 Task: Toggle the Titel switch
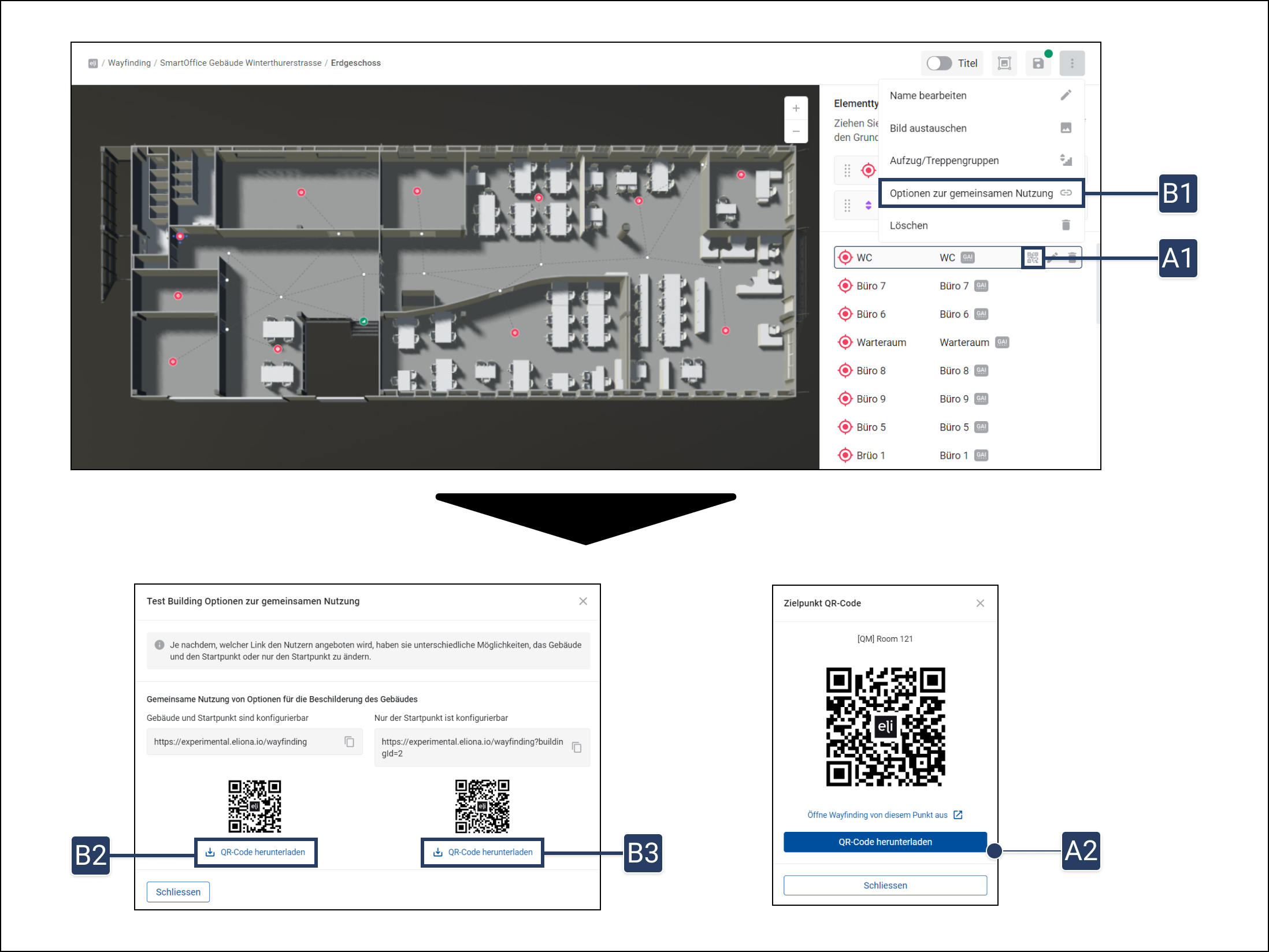pos(939,64)
